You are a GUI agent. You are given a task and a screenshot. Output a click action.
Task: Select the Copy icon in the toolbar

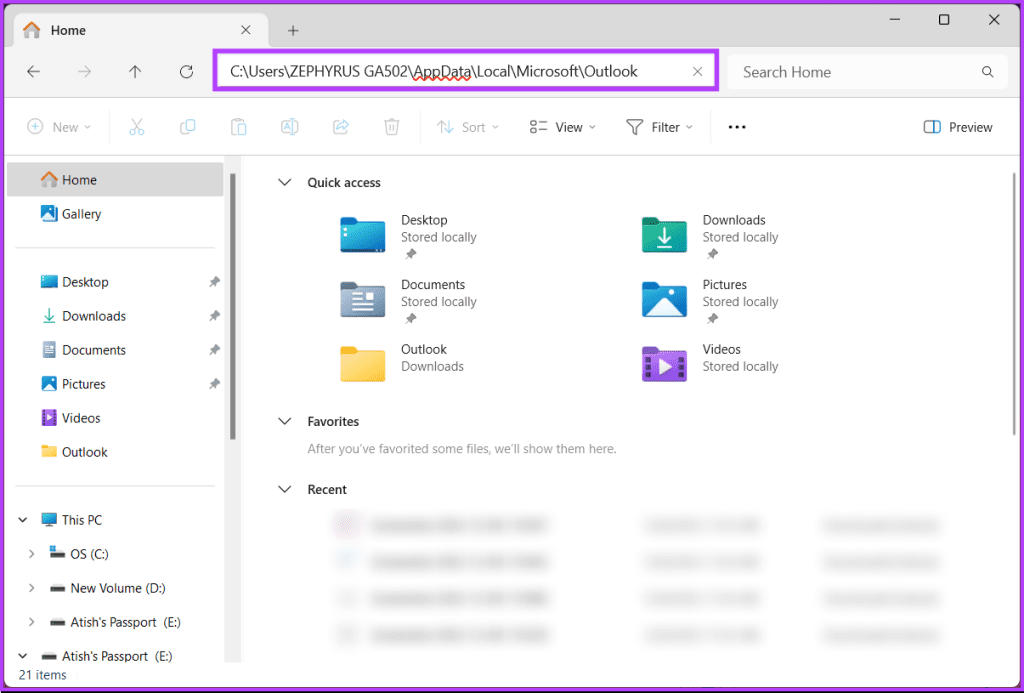[x=187, y=127]
